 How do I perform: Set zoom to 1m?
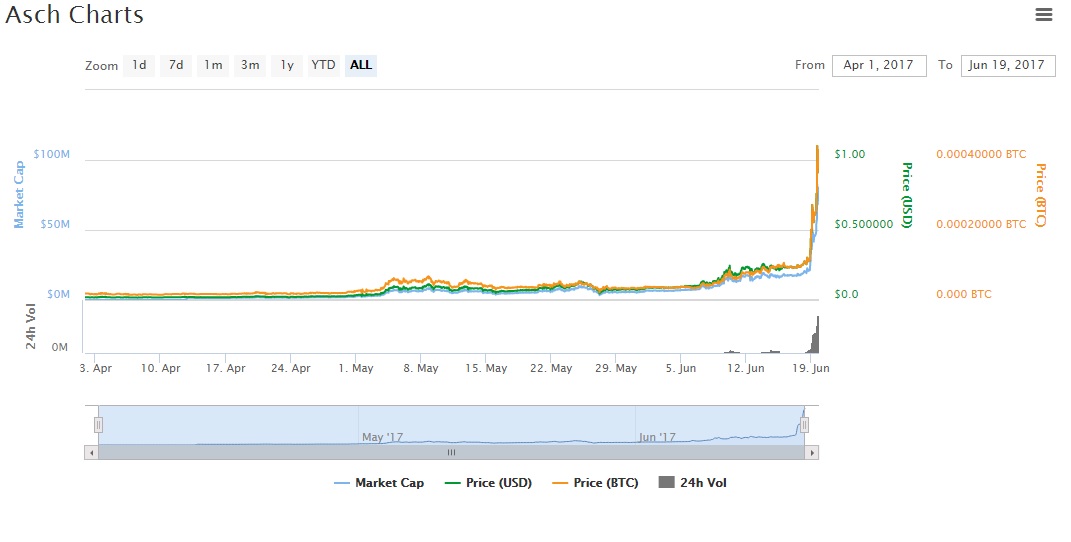213,65
